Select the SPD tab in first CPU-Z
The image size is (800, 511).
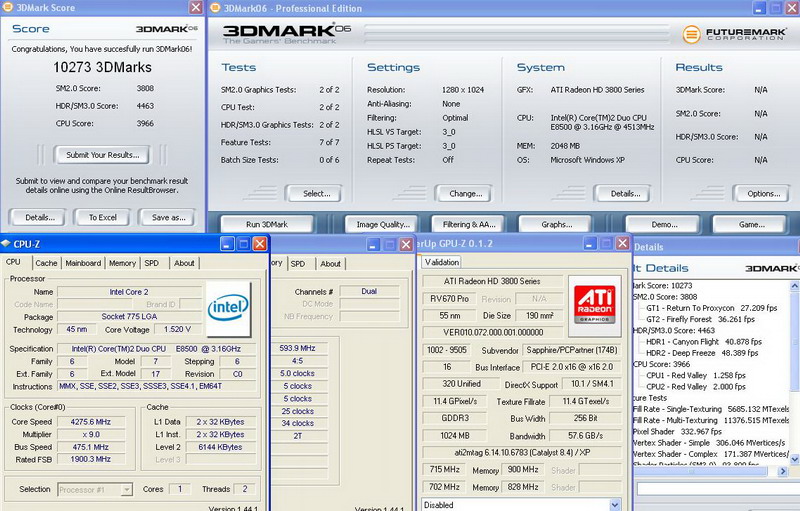152,263
